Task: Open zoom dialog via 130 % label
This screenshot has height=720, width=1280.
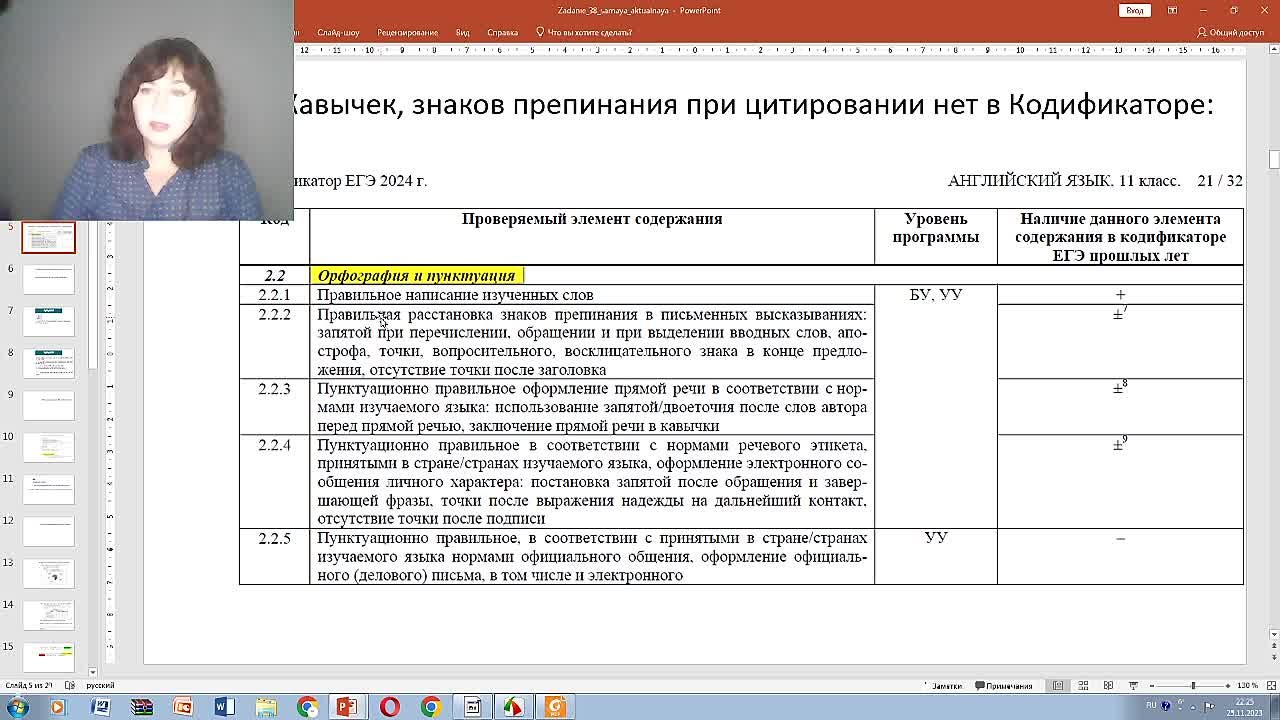Action: click(1246, 686)
